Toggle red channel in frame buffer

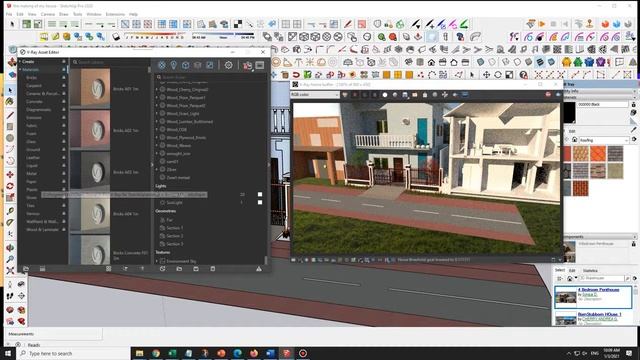click(355, 95)
